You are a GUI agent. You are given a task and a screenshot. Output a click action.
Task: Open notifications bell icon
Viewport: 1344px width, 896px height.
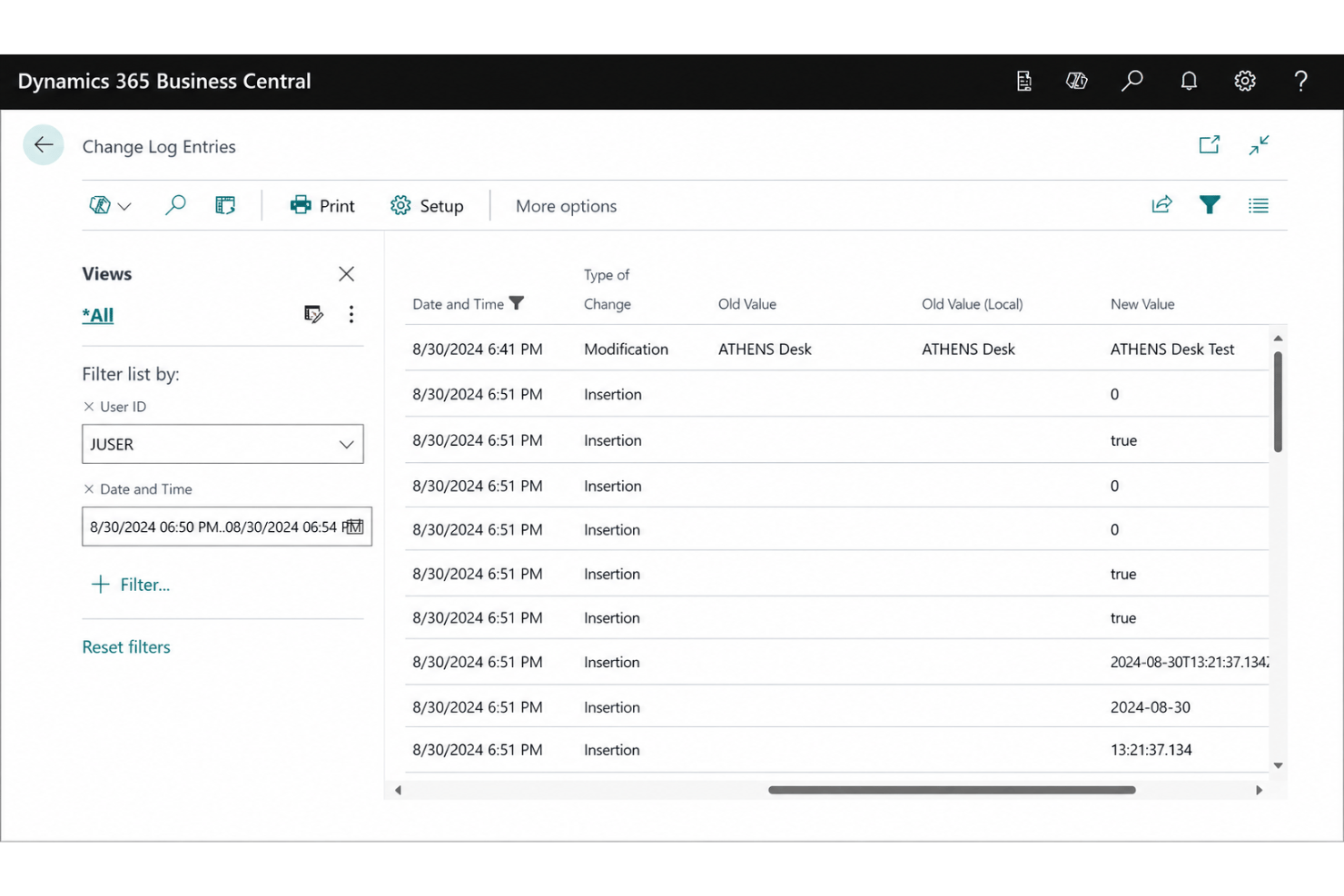point(1189,82)
